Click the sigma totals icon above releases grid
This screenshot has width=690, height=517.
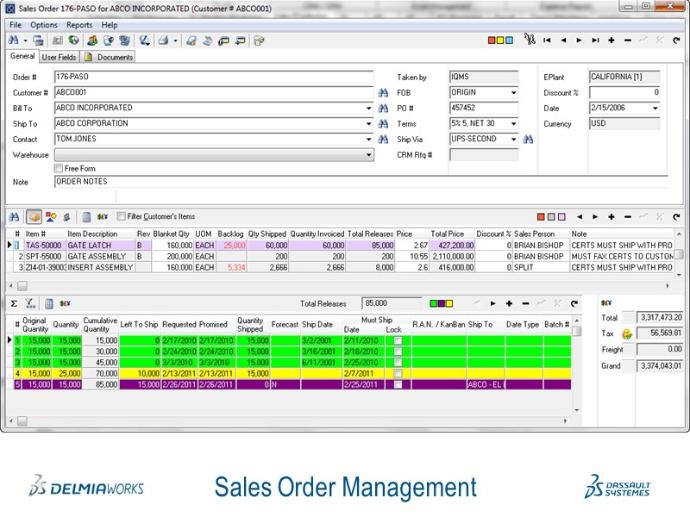[14, 303]
